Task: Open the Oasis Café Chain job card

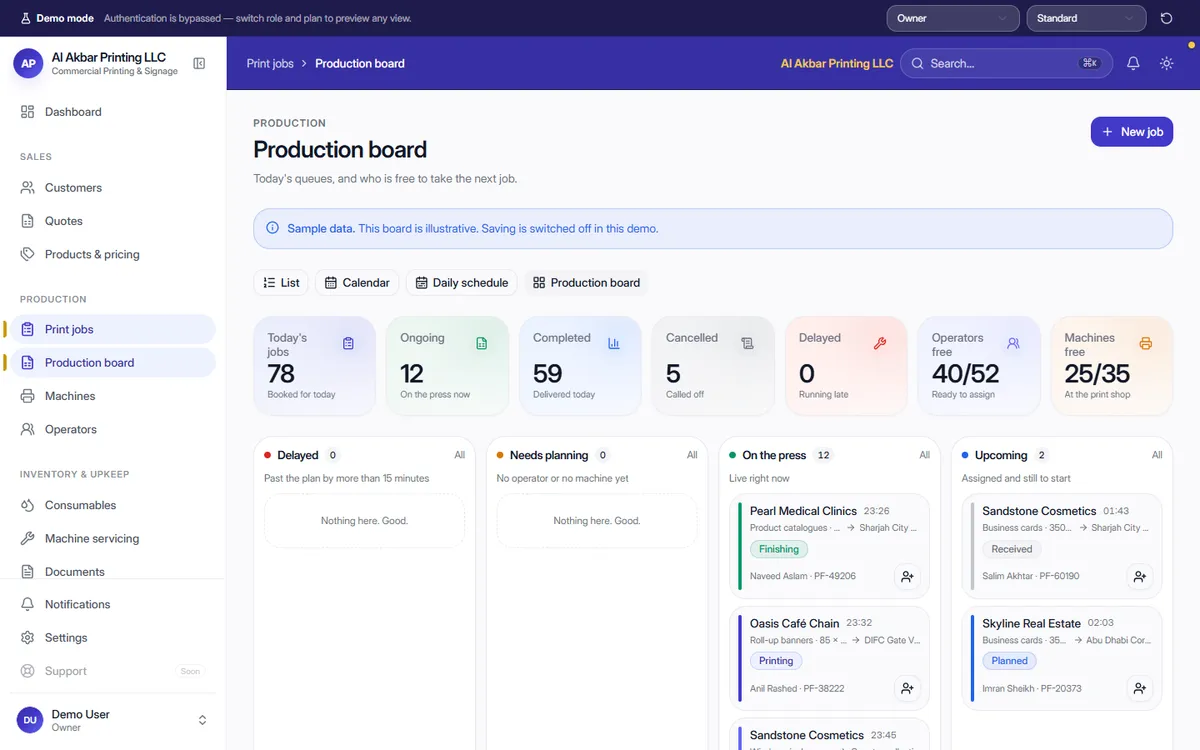Action: (x=830, y=658)
